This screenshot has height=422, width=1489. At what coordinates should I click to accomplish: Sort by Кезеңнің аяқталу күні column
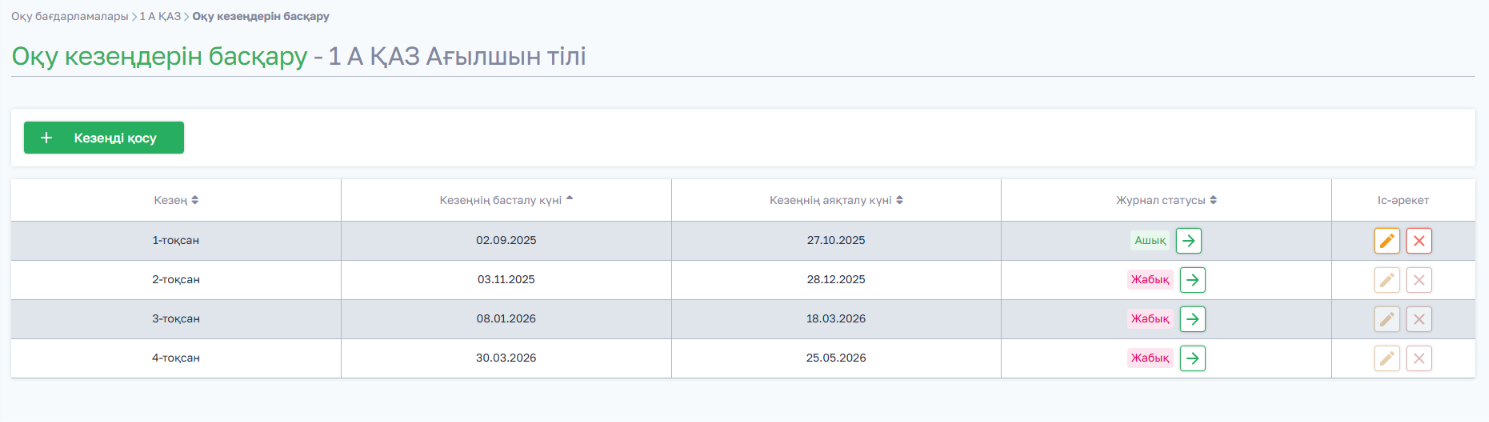pos(836,200)
